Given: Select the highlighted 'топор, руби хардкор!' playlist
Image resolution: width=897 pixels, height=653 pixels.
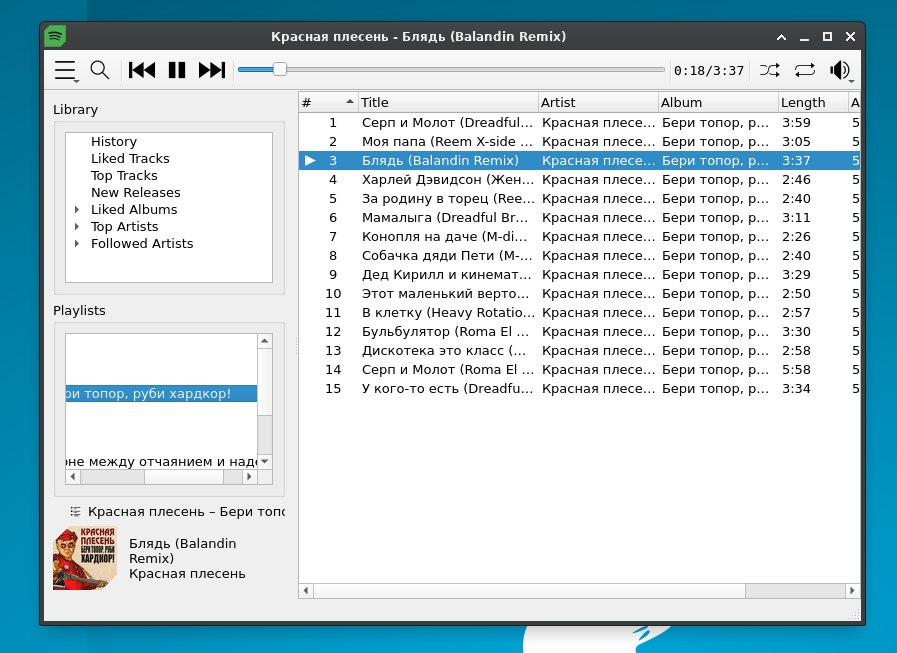Looking at the screenshot, I should [x=161, y=394].
